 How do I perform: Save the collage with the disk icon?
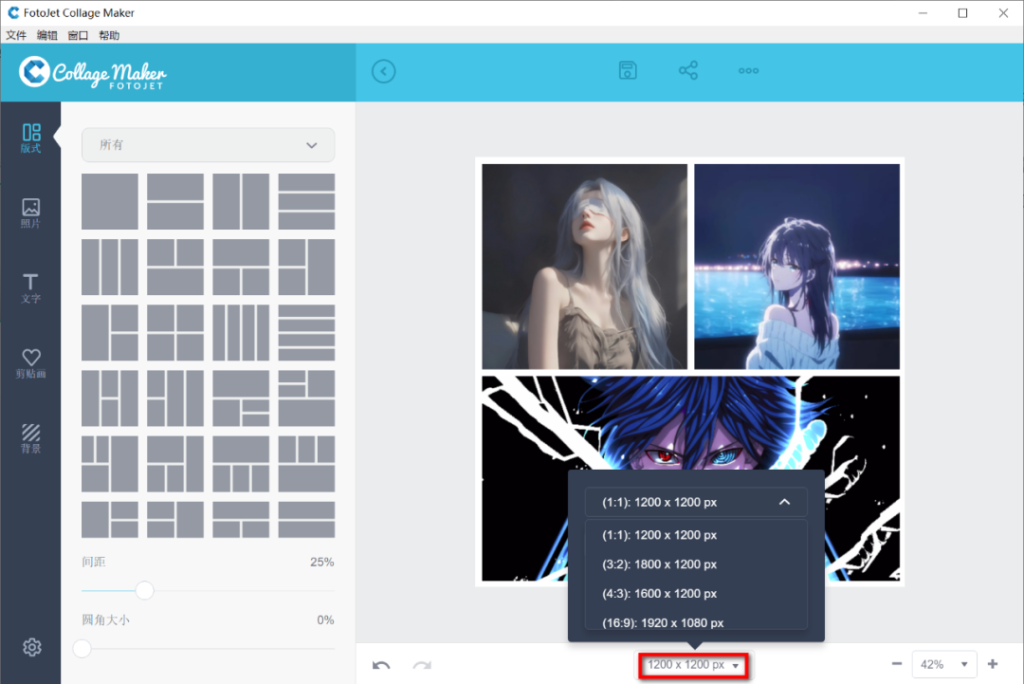[628, 71]
